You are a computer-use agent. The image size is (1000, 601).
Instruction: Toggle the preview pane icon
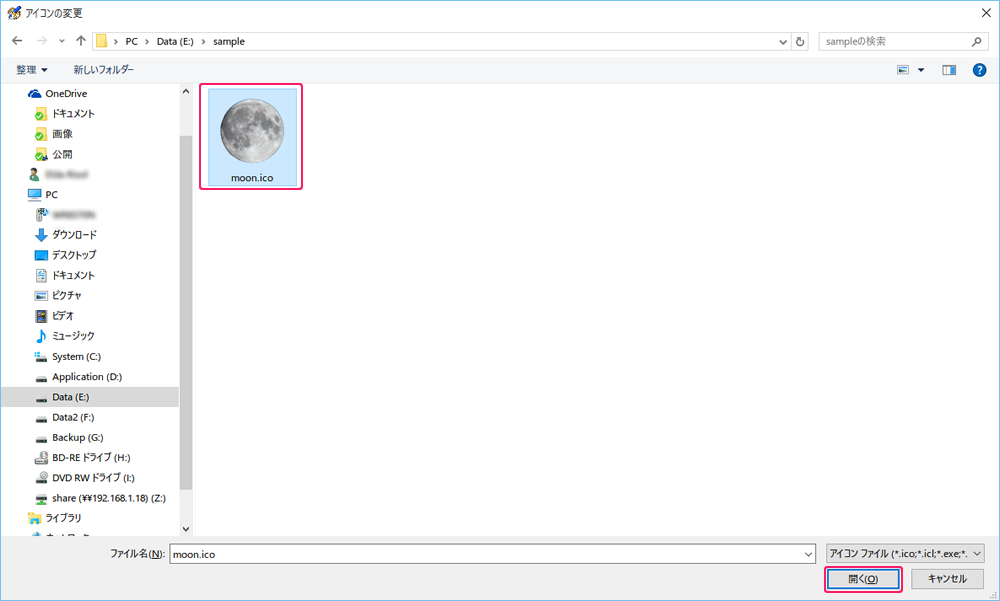click(x=949, y=70)
